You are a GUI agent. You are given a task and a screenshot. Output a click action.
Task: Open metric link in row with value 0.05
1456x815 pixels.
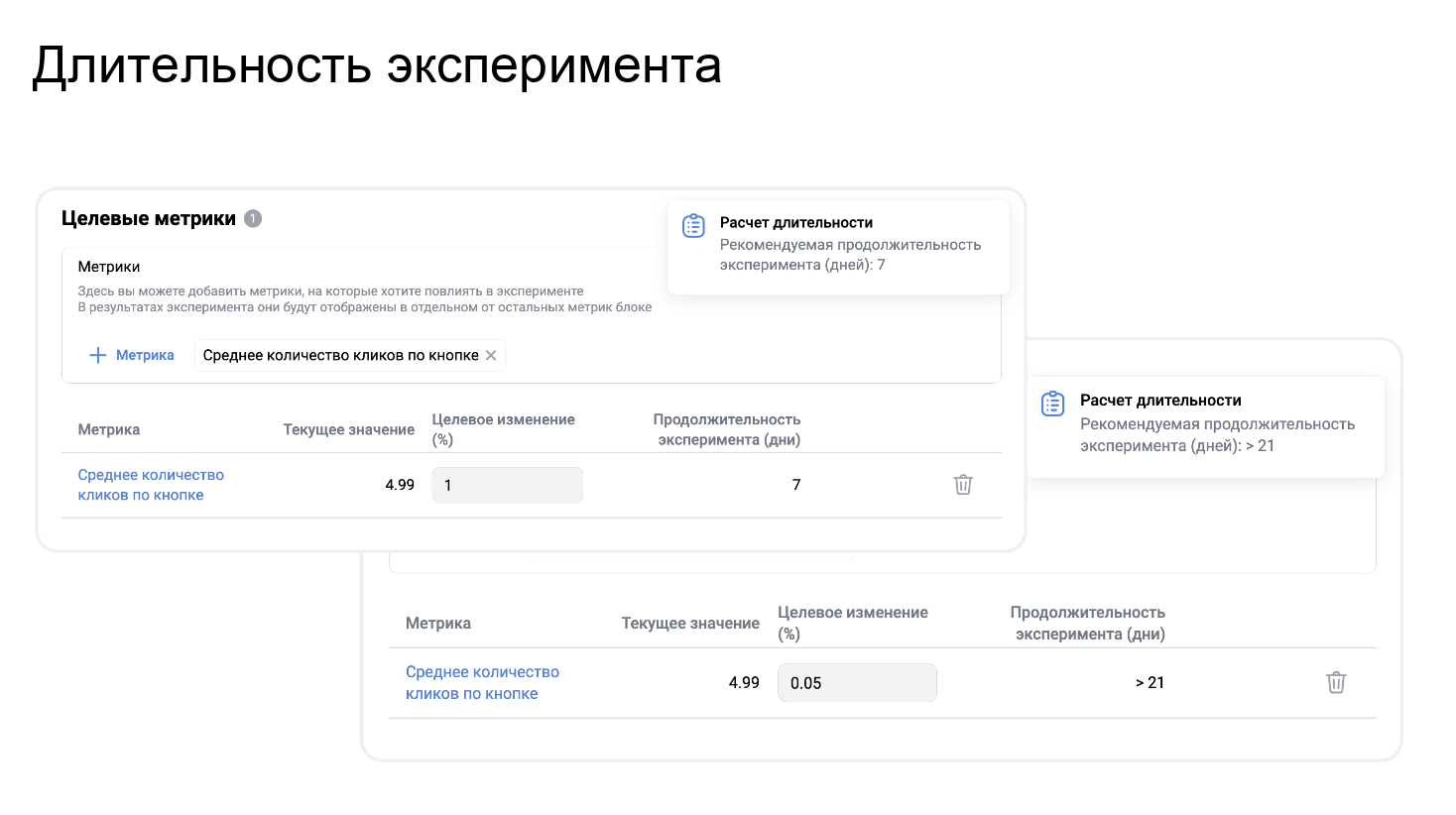tap(482, 682)
